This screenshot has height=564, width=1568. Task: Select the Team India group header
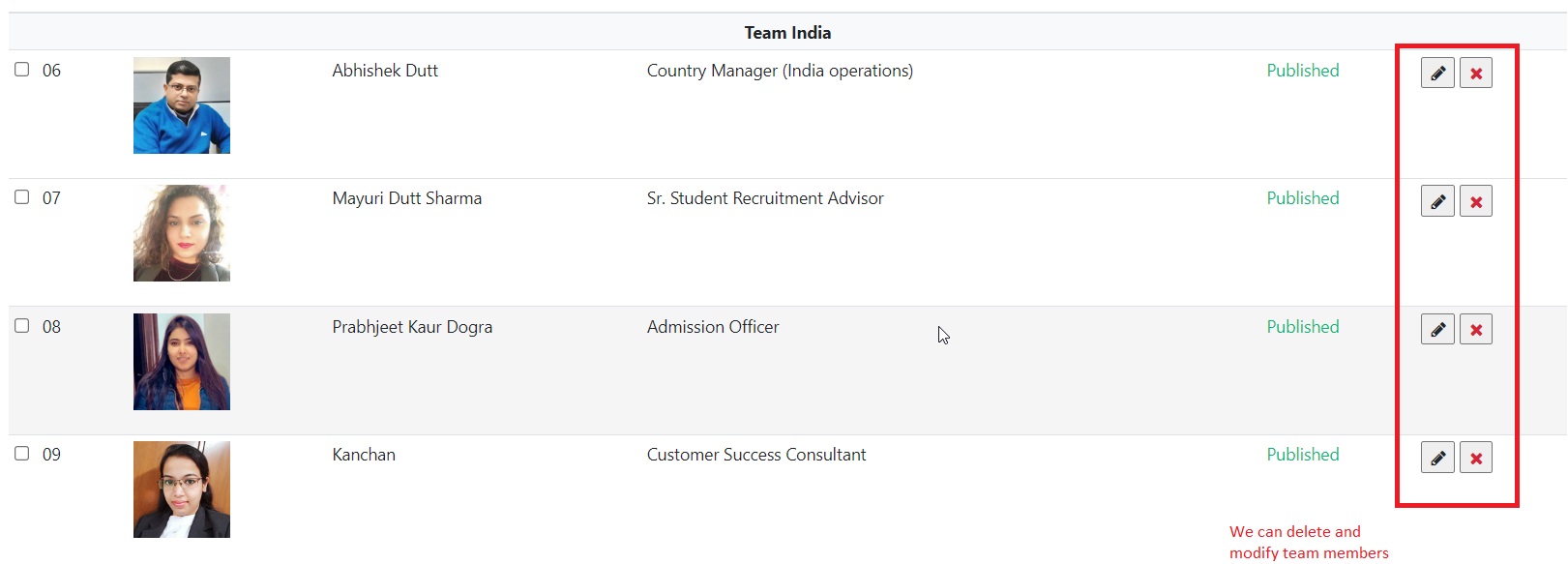tap(787, 33)
